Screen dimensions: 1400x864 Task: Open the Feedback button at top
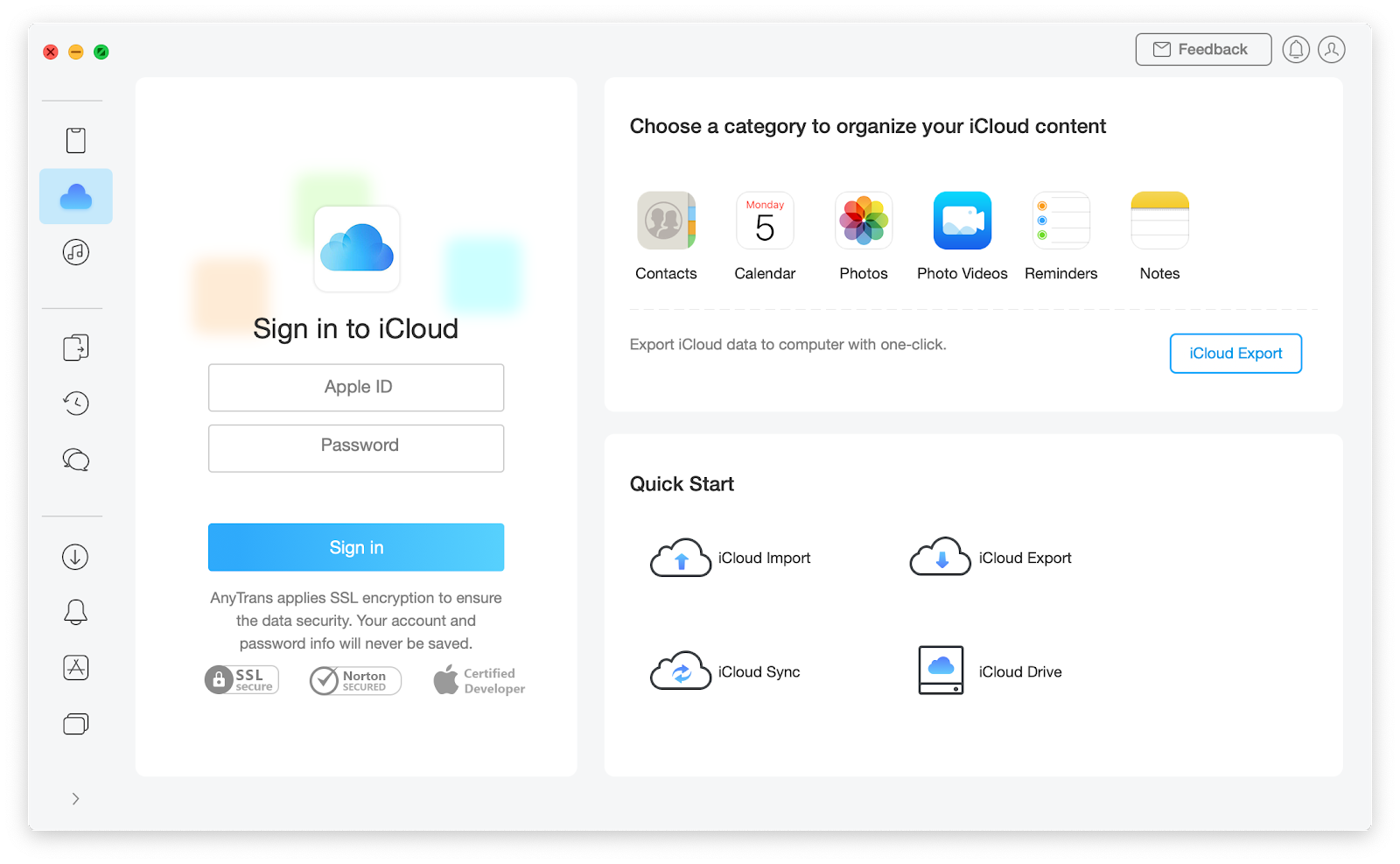coord(1203,50)
